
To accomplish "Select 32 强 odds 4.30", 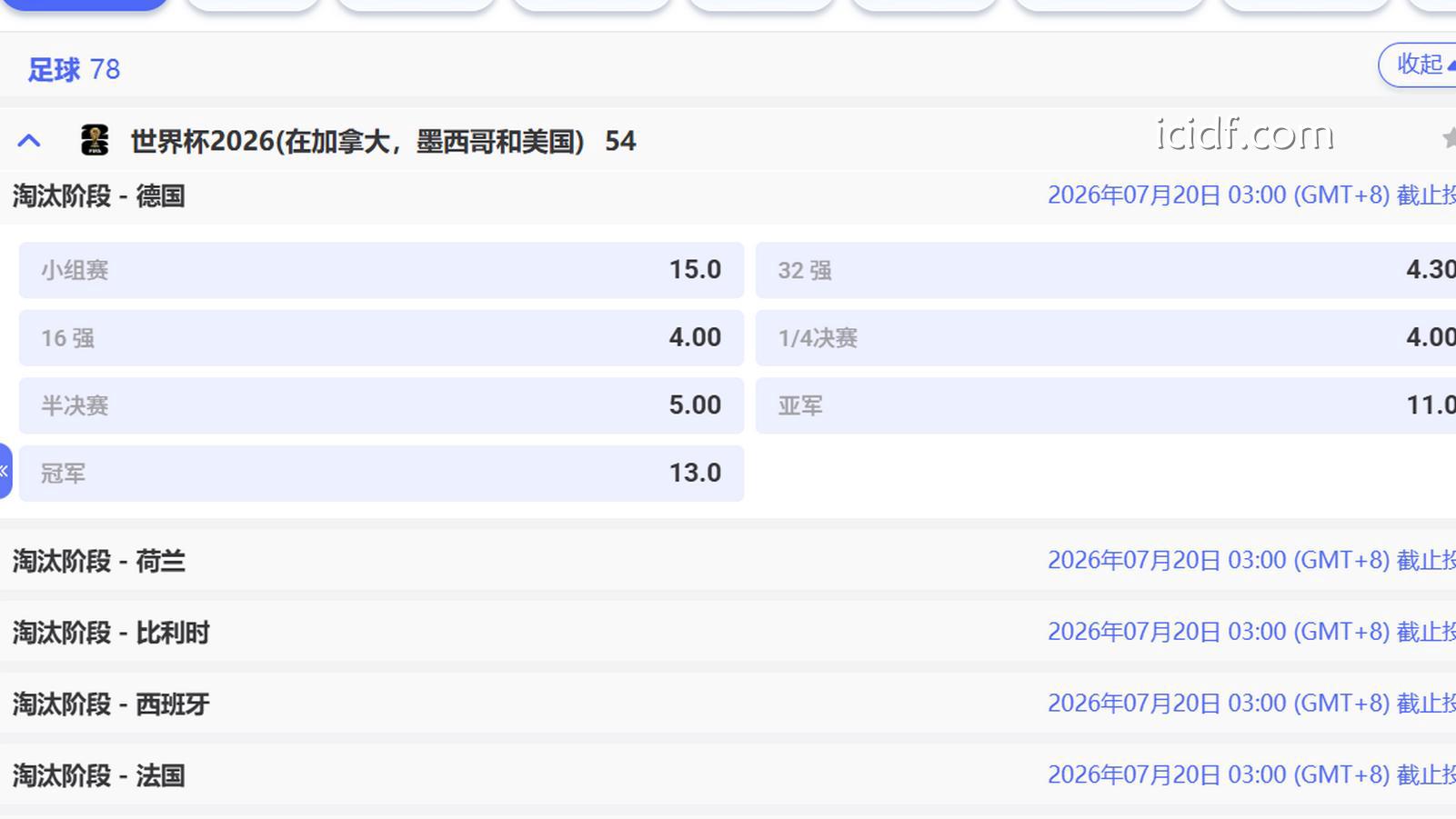I will pyautogui.click(x=1105, y=270).
